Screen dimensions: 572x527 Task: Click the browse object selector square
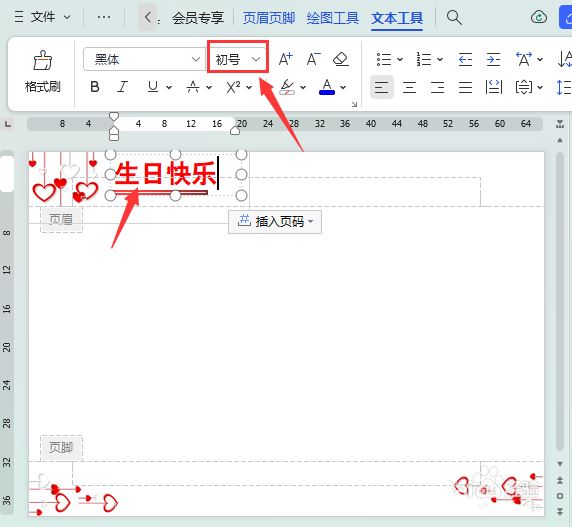(560, 496)
